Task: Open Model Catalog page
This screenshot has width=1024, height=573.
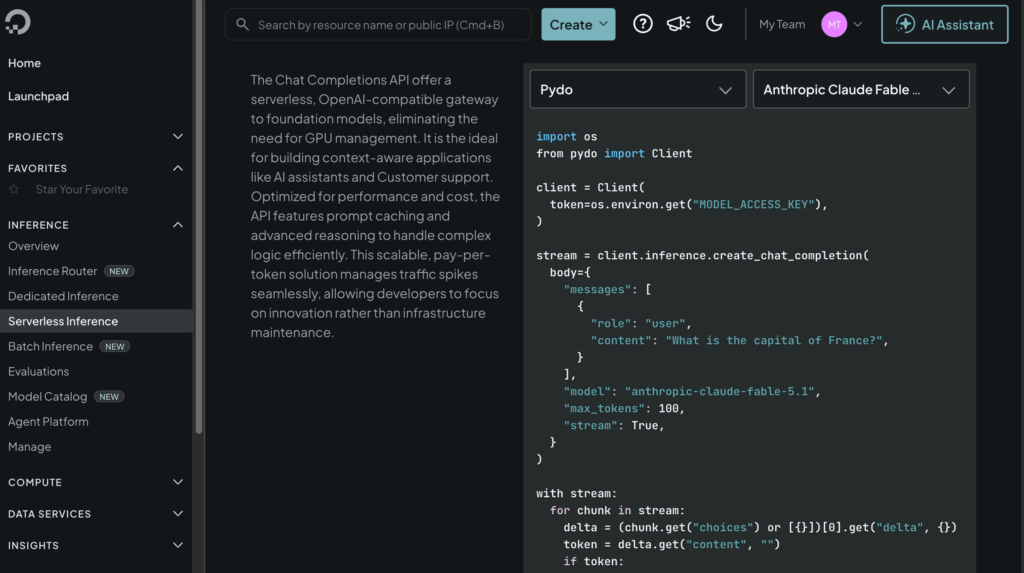Action: [47, 397]
